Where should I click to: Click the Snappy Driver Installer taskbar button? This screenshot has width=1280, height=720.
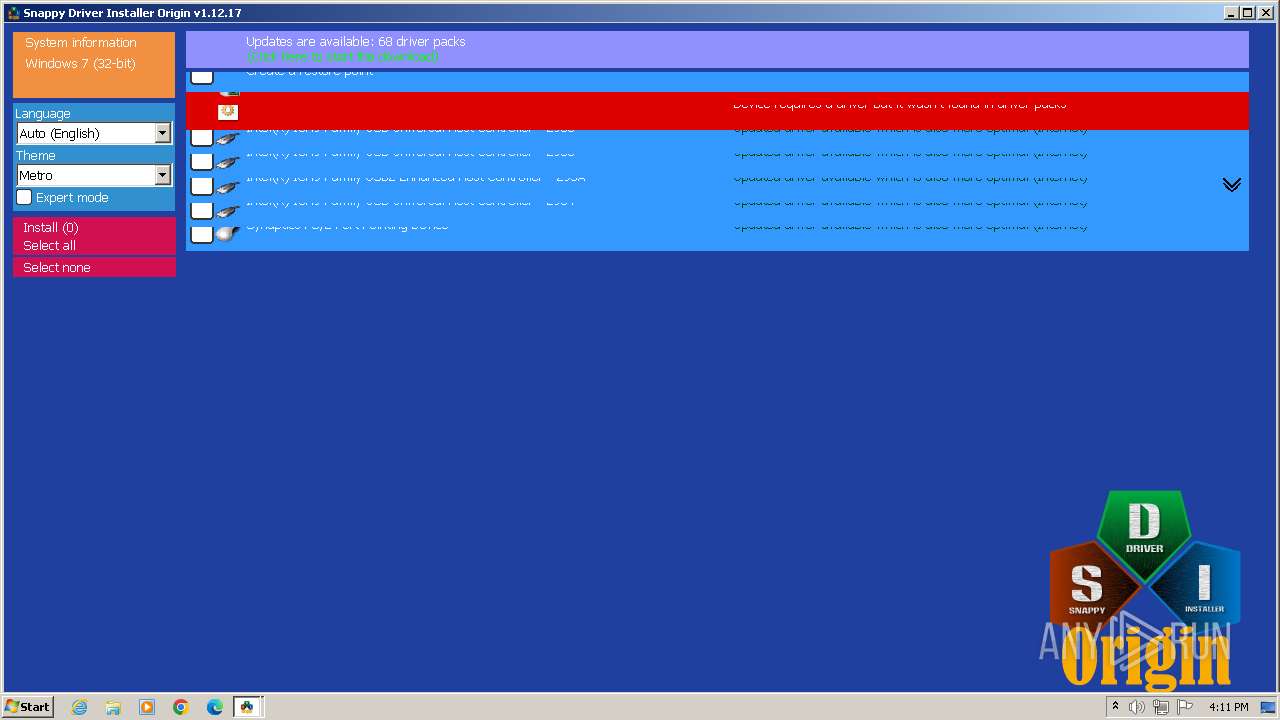[247, 707]
